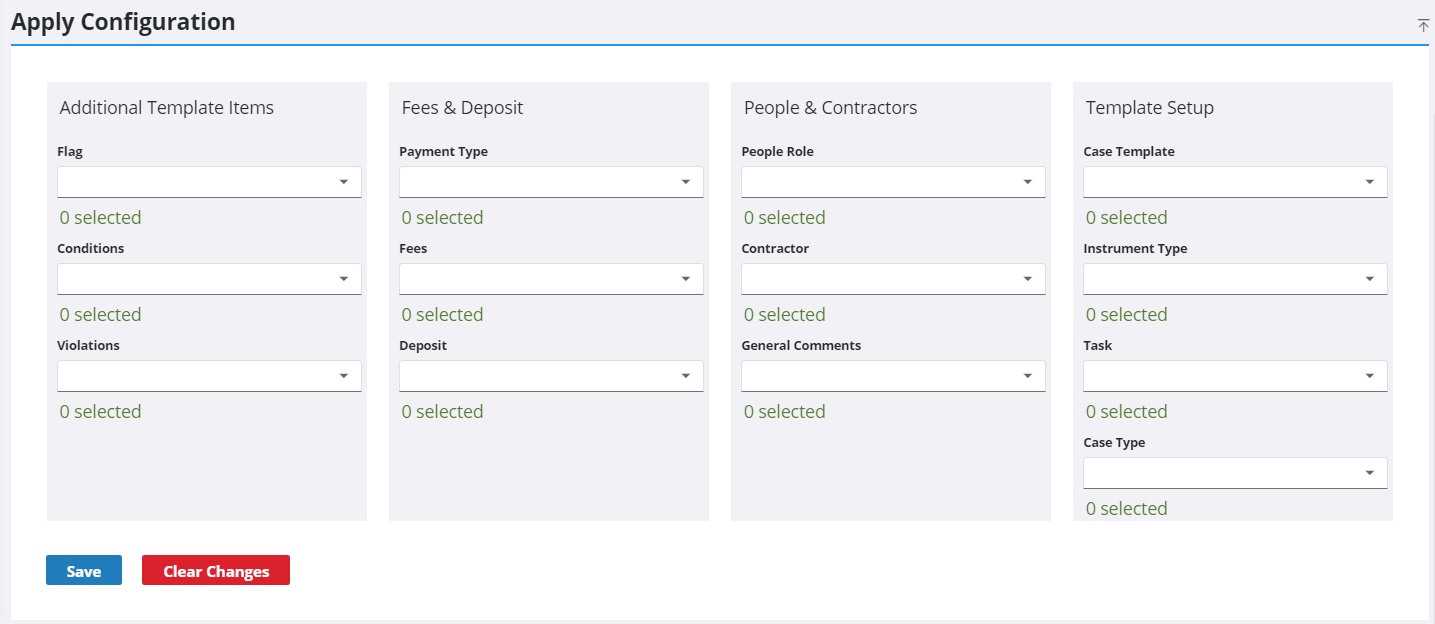1435x624 pixels.
Task: Open the Task dropdown
Action: pyautogui.click(x=1235, y=376)
